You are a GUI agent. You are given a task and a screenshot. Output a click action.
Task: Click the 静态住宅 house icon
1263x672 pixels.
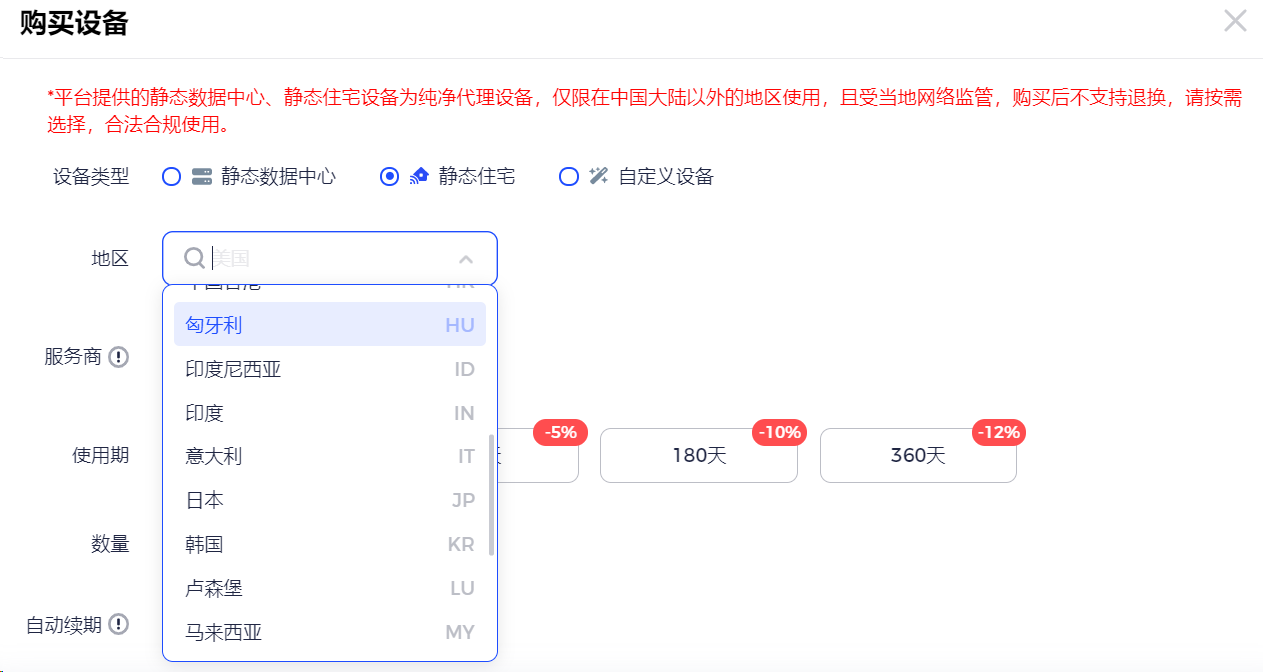(x=420, y=177)
